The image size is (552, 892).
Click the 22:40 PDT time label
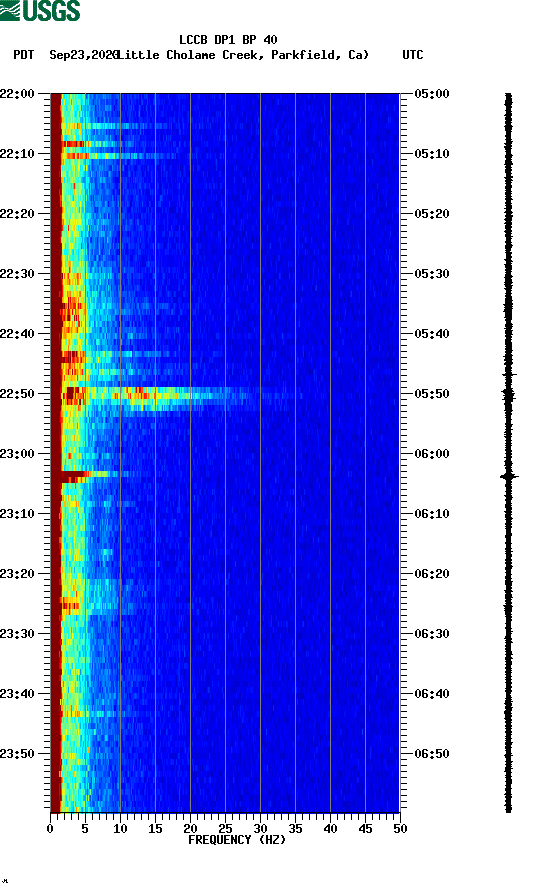click(x=17, y=334)
